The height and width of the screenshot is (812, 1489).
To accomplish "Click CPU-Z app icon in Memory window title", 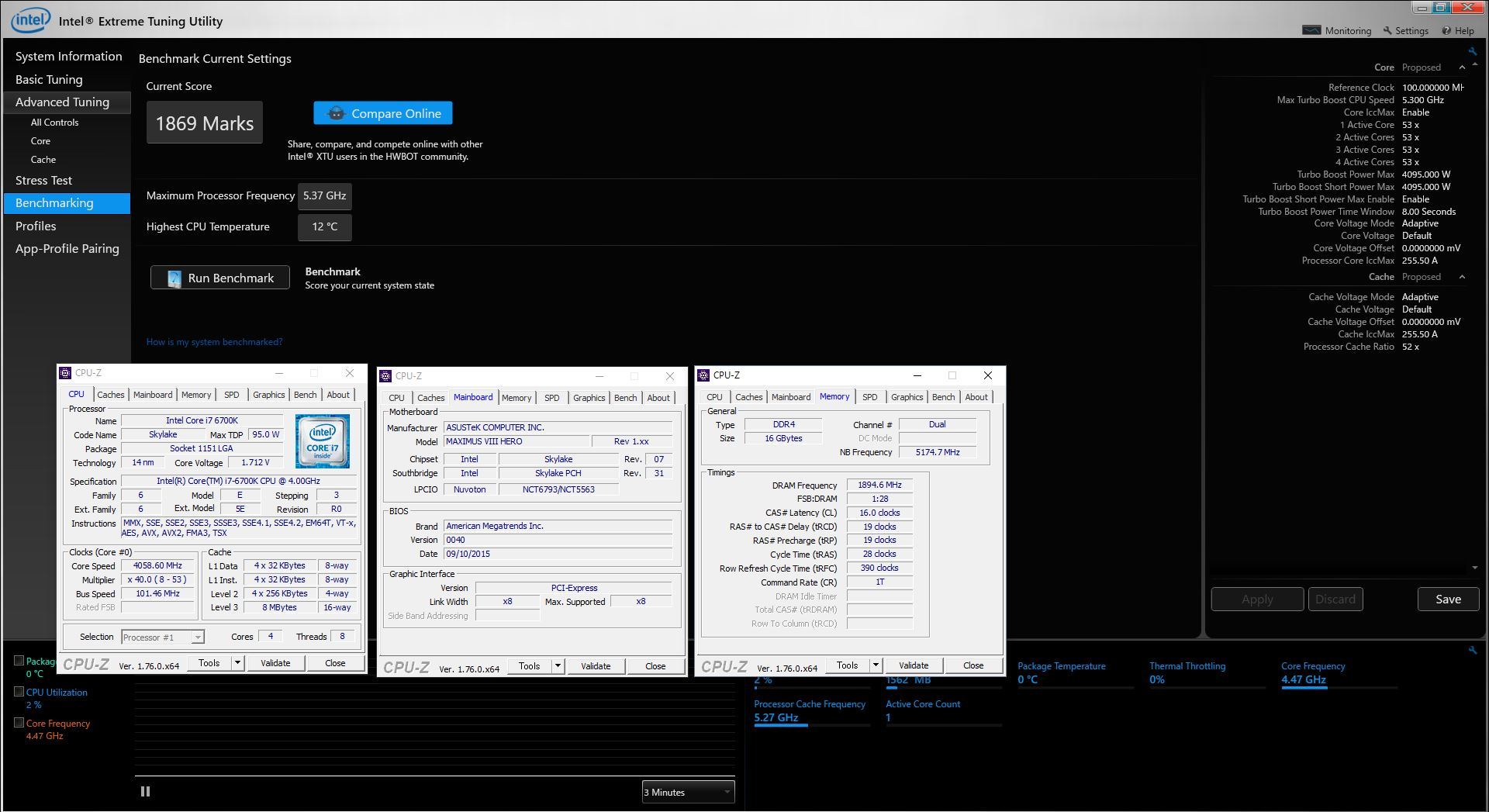I will [703, 375].
